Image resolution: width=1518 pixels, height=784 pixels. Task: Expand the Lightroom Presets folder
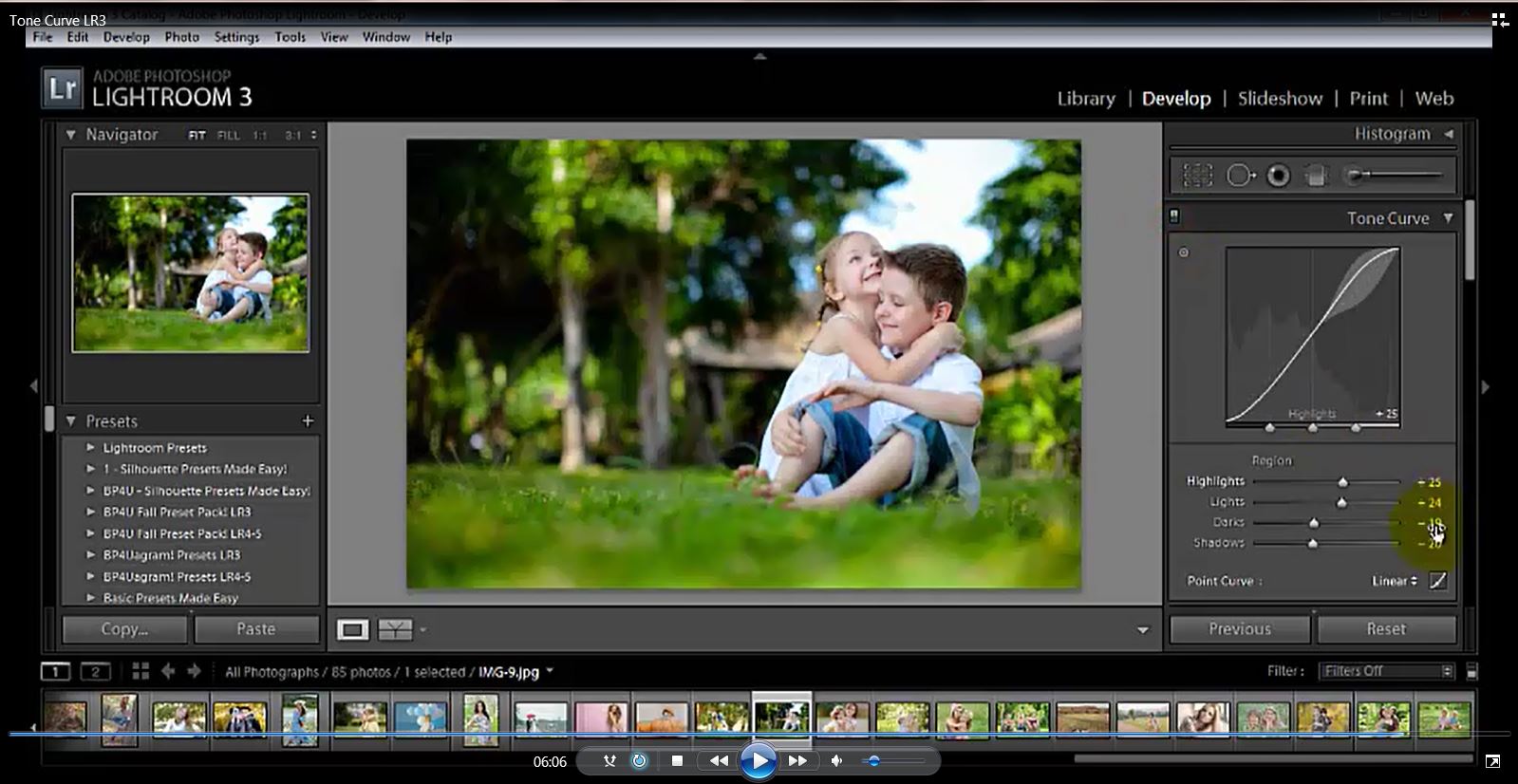pyautogui.click(x=90, y=447)
